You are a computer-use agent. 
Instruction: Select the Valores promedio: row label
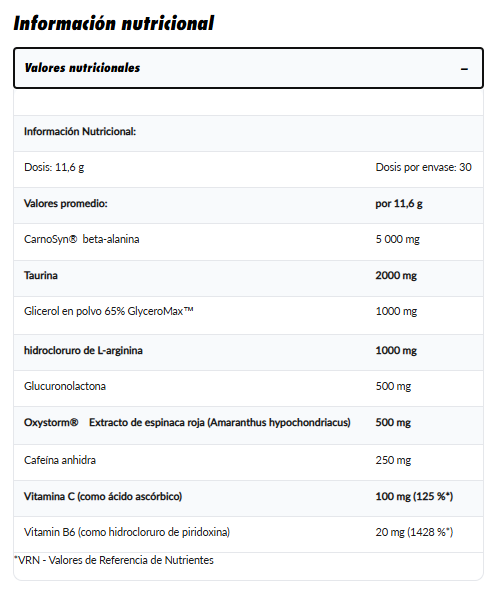[66, 203]
